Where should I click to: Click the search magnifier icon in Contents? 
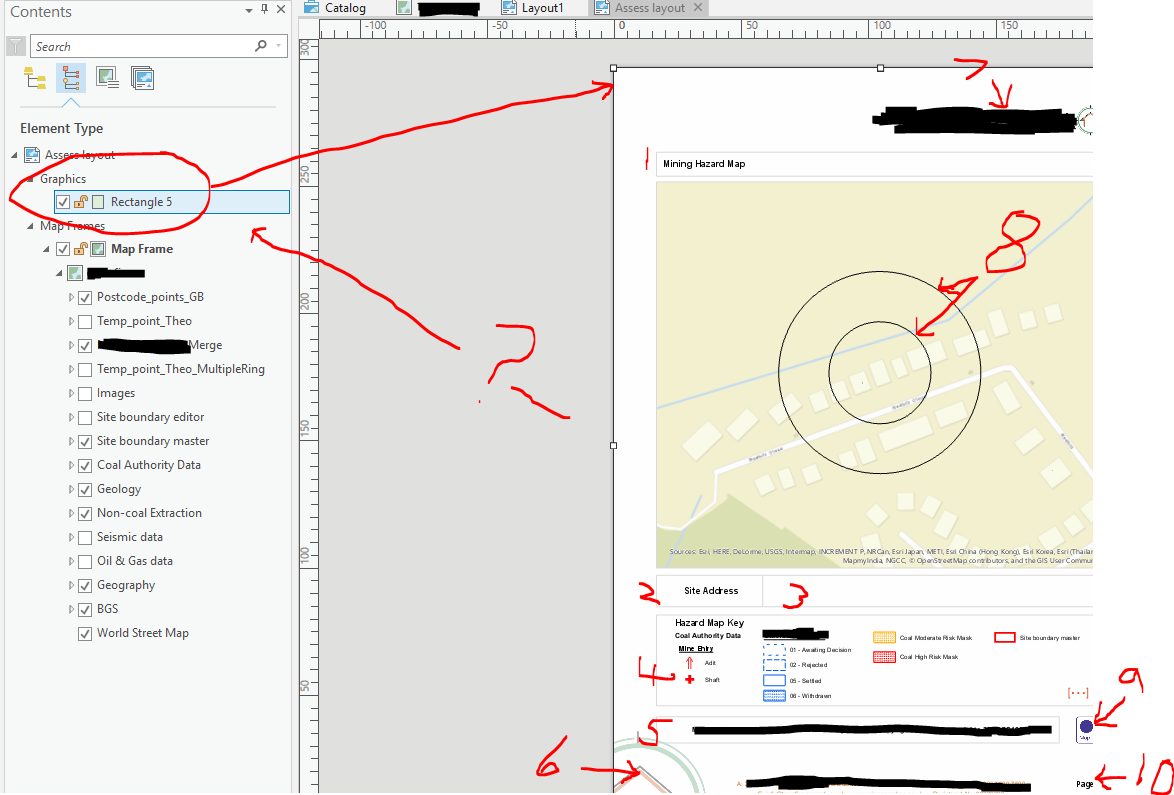click(261, 46)
